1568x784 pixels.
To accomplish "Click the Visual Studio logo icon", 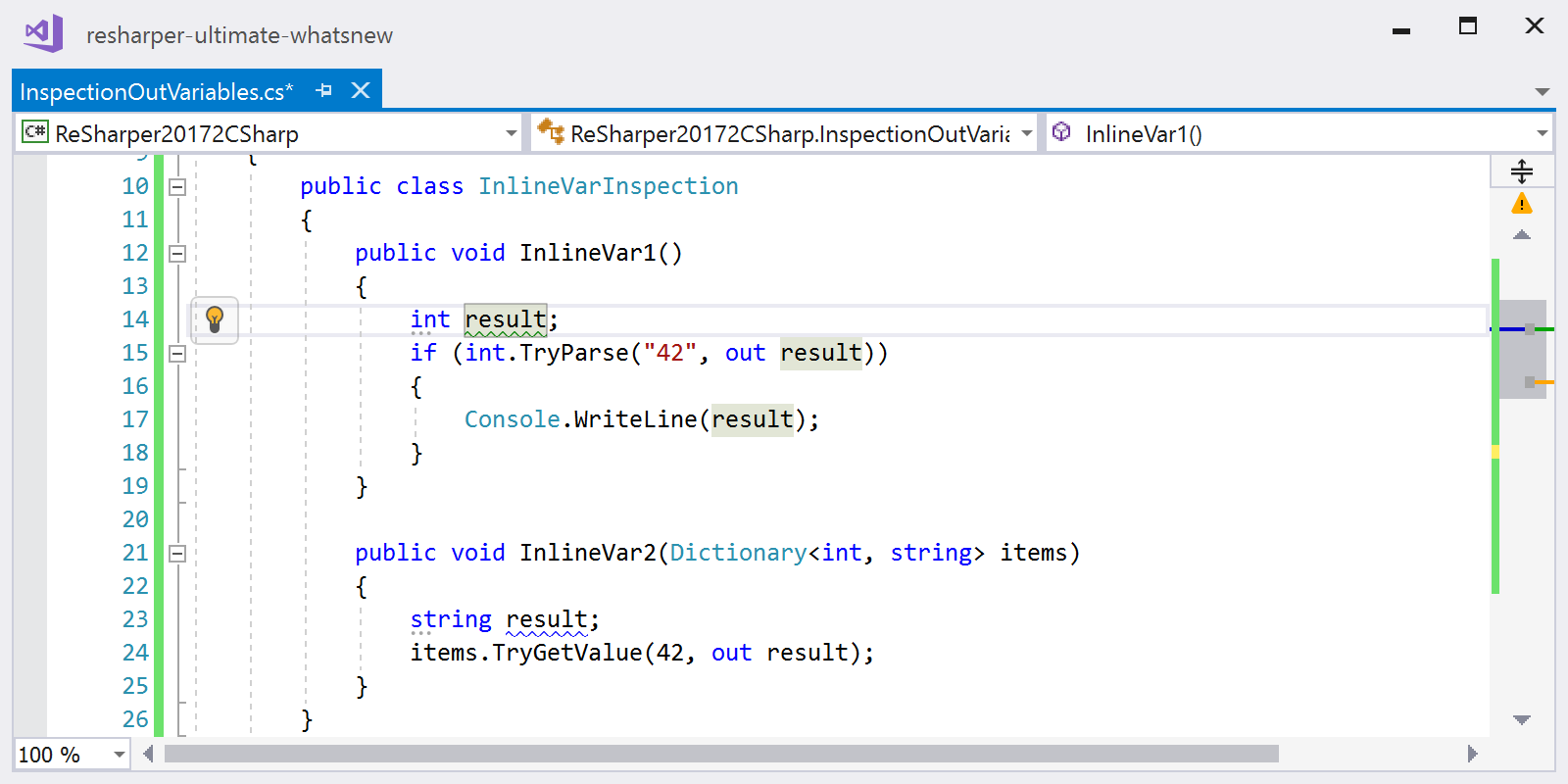I will tap(44, 34).
